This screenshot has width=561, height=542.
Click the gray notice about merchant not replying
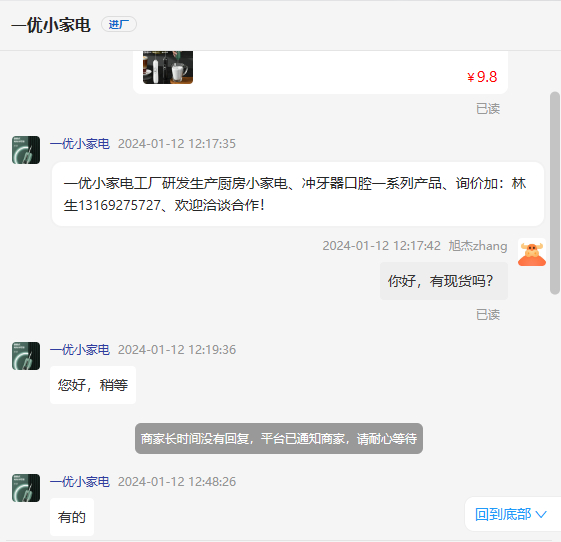point(279,439)
